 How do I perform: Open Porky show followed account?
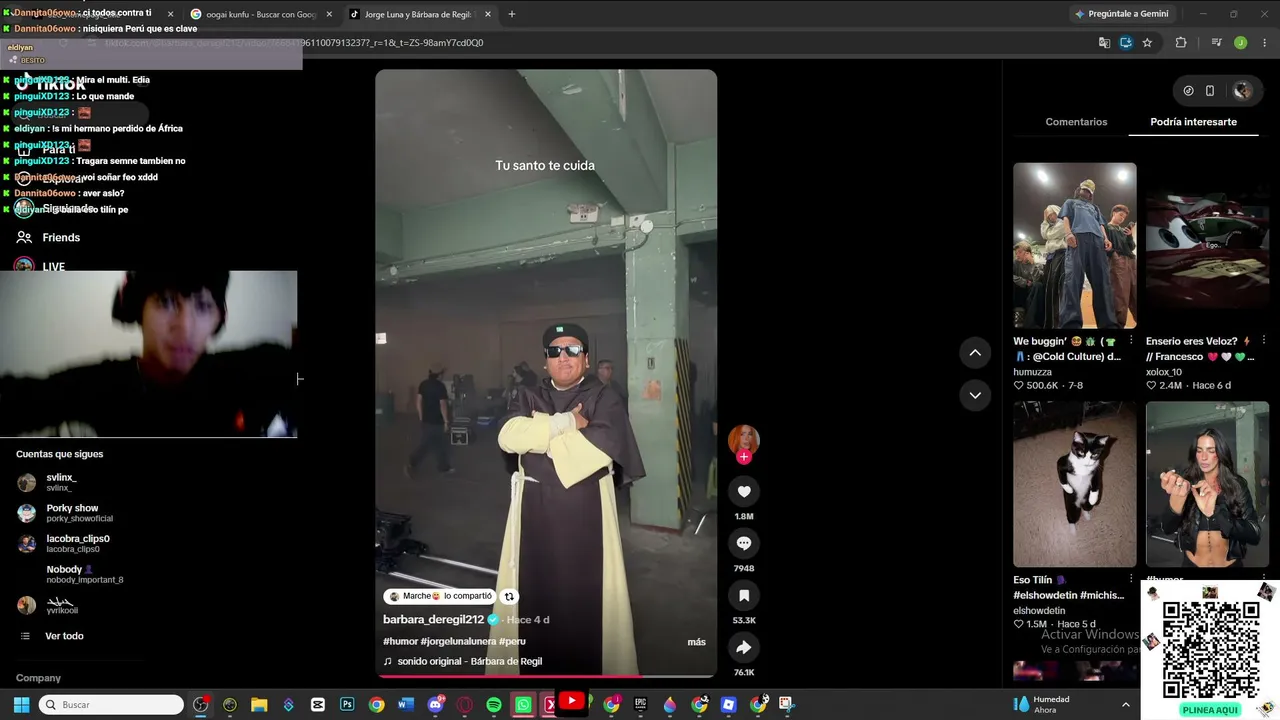pos(65,513)
